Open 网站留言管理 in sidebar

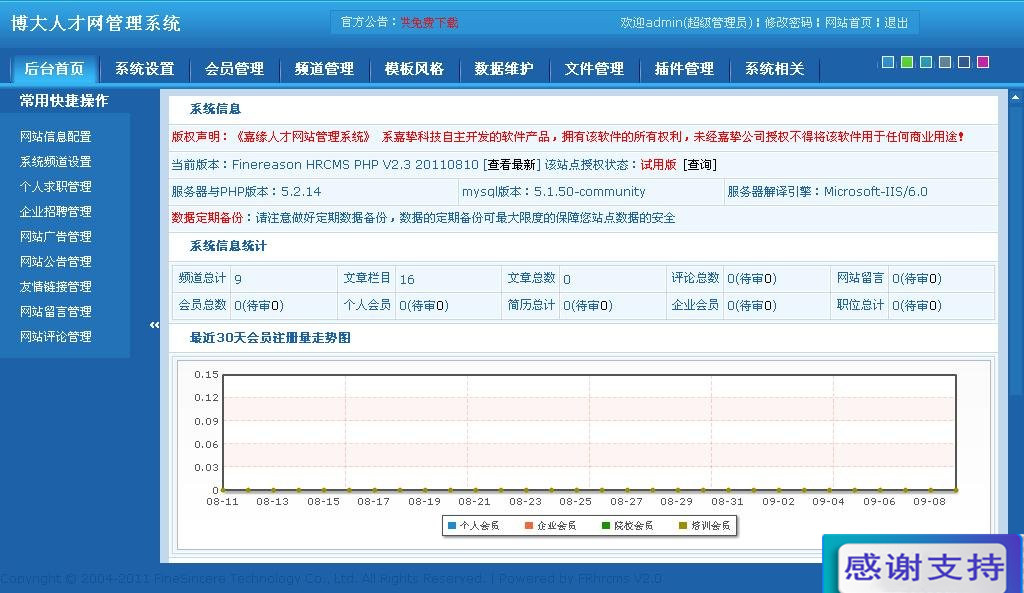pos(56,312)
